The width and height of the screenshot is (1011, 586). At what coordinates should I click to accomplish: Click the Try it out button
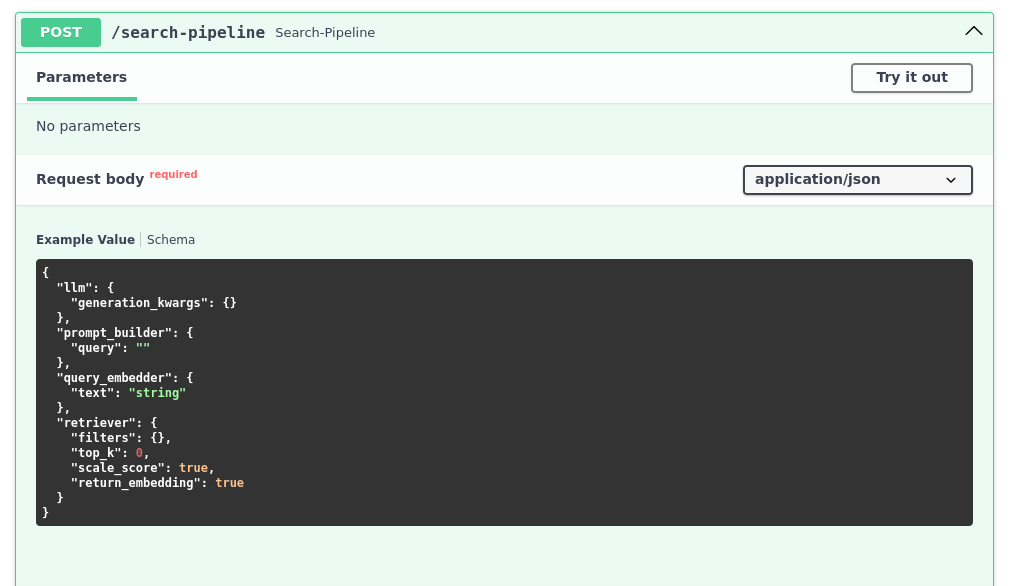coord(910,77)
